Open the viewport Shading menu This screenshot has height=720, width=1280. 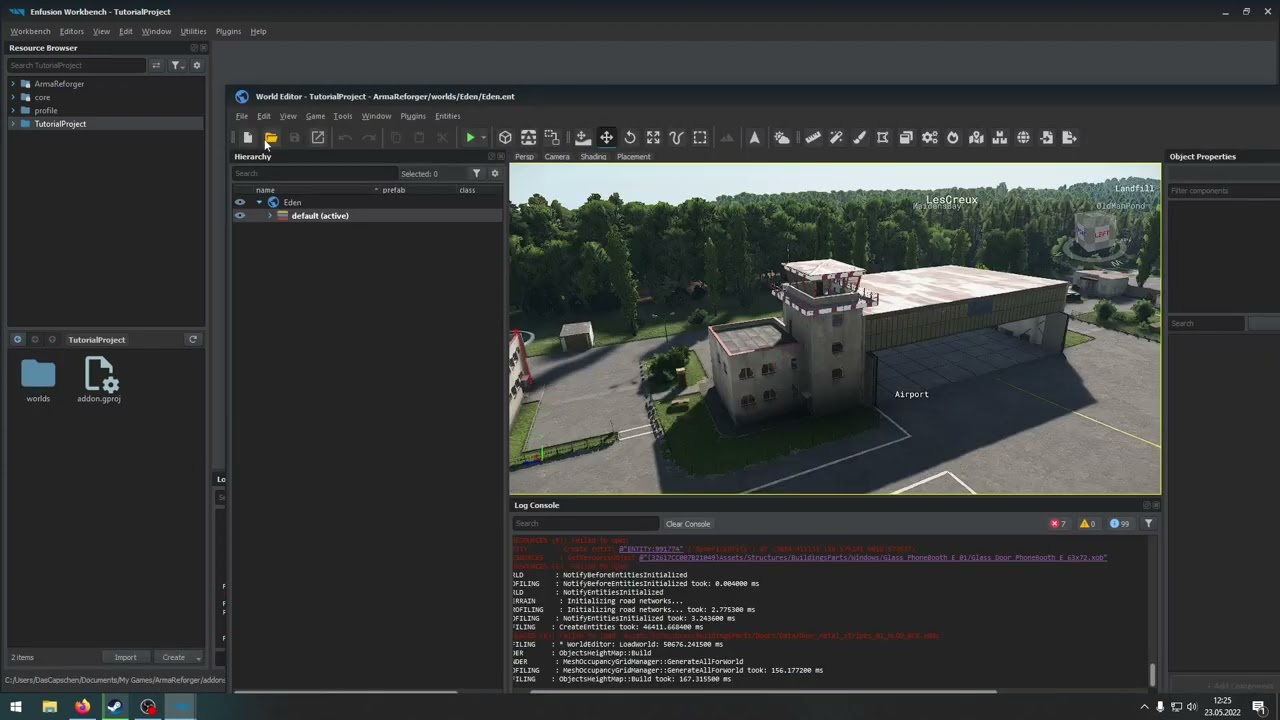[593, 157]
